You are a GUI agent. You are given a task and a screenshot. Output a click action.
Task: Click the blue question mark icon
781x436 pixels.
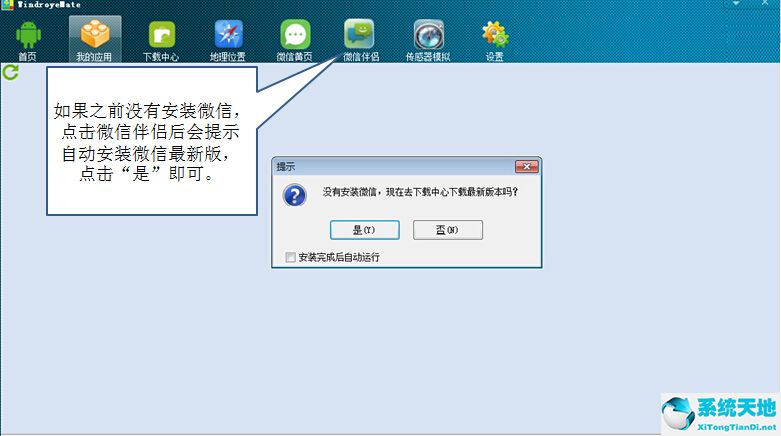294,195
